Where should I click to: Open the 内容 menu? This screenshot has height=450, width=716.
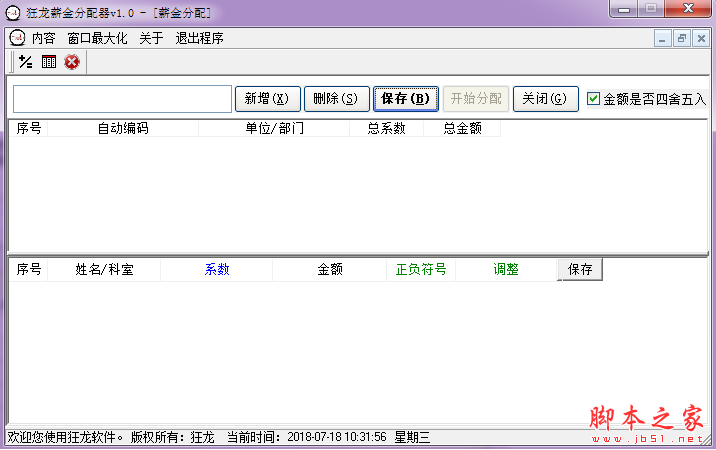point(43,38)
